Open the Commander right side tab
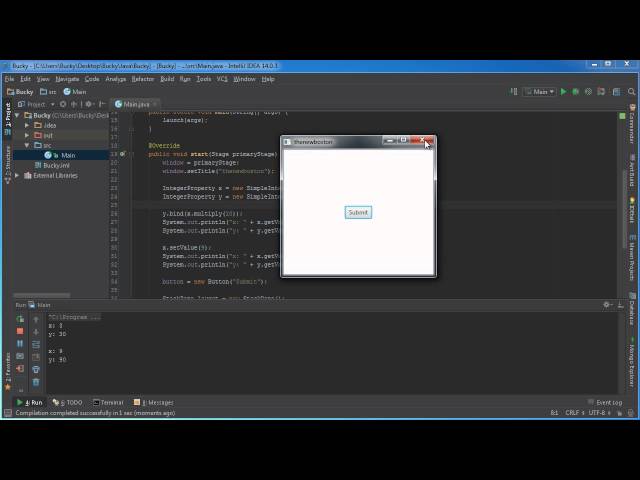This screenshot has height=480, width=640. pos(632,124)
